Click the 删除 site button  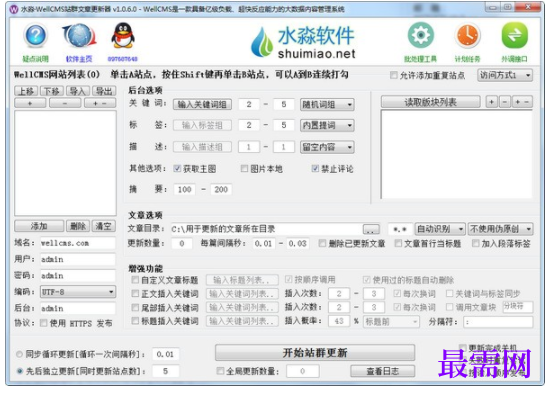click(x=78, y=226)
